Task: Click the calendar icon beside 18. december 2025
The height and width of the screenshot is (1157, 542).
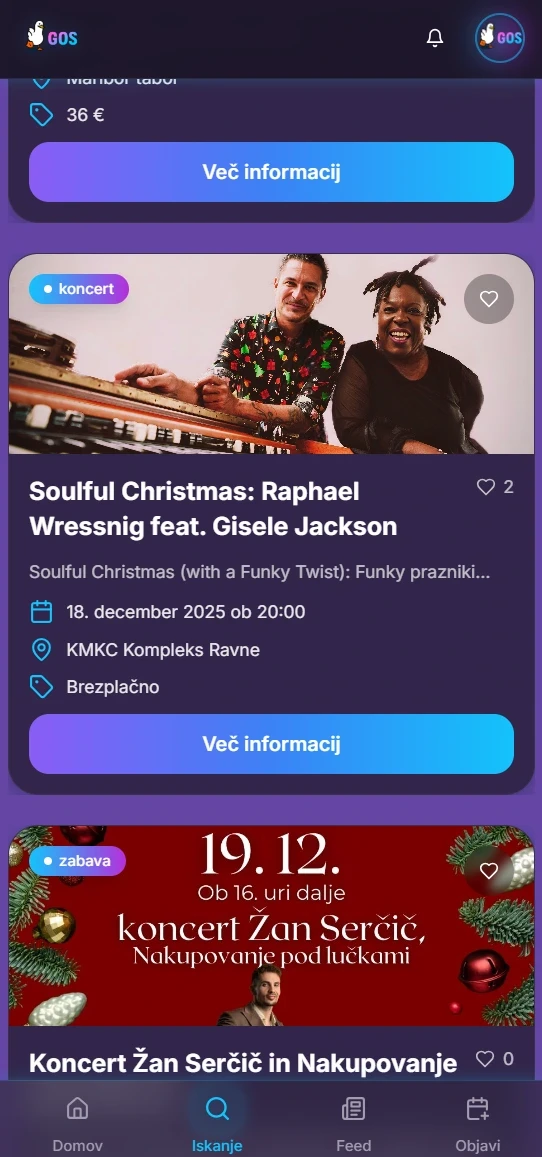Action: click(x=41, y=612)
